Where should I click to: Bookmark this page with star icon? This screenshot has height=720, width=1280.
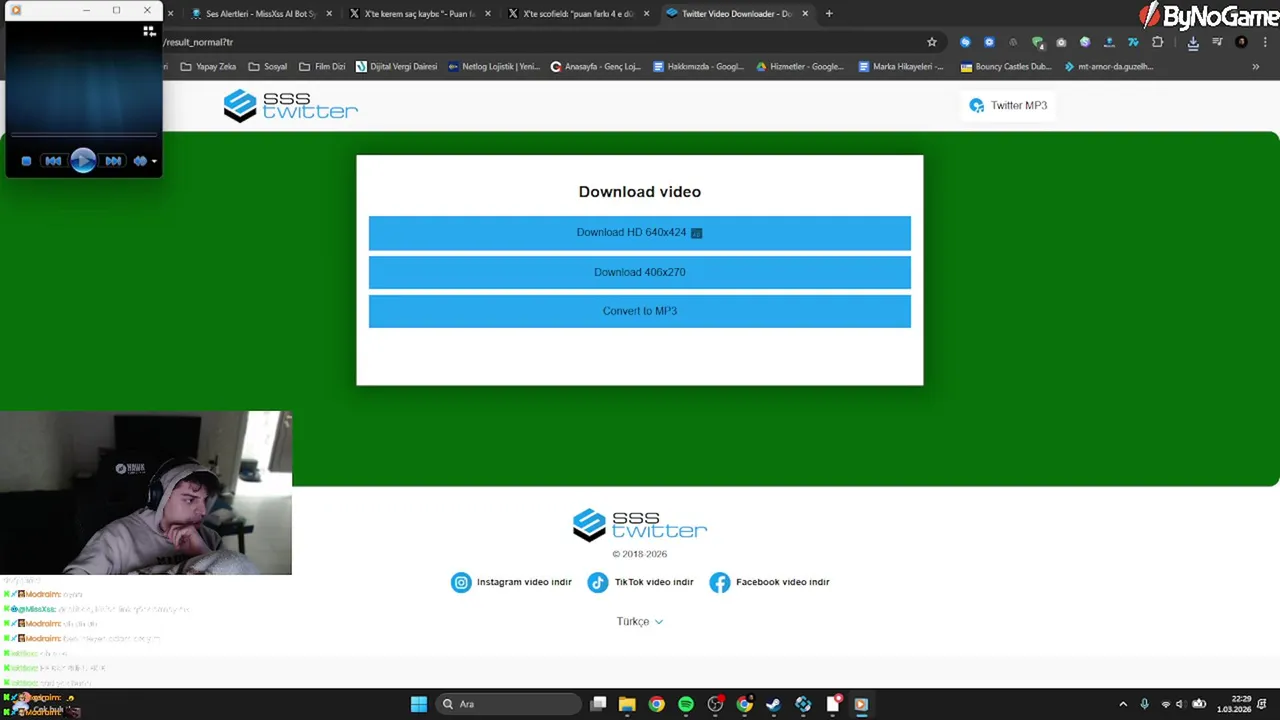[932, 42]
